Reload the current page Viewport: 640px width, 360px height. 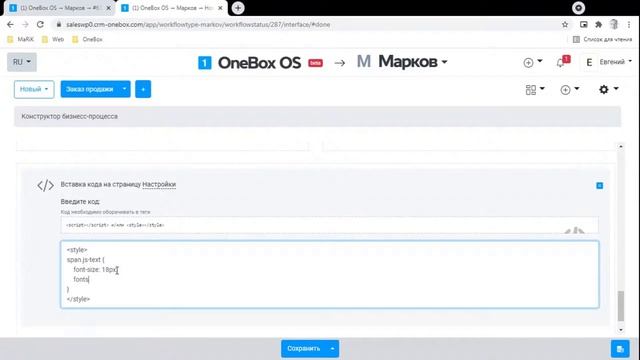40,24
